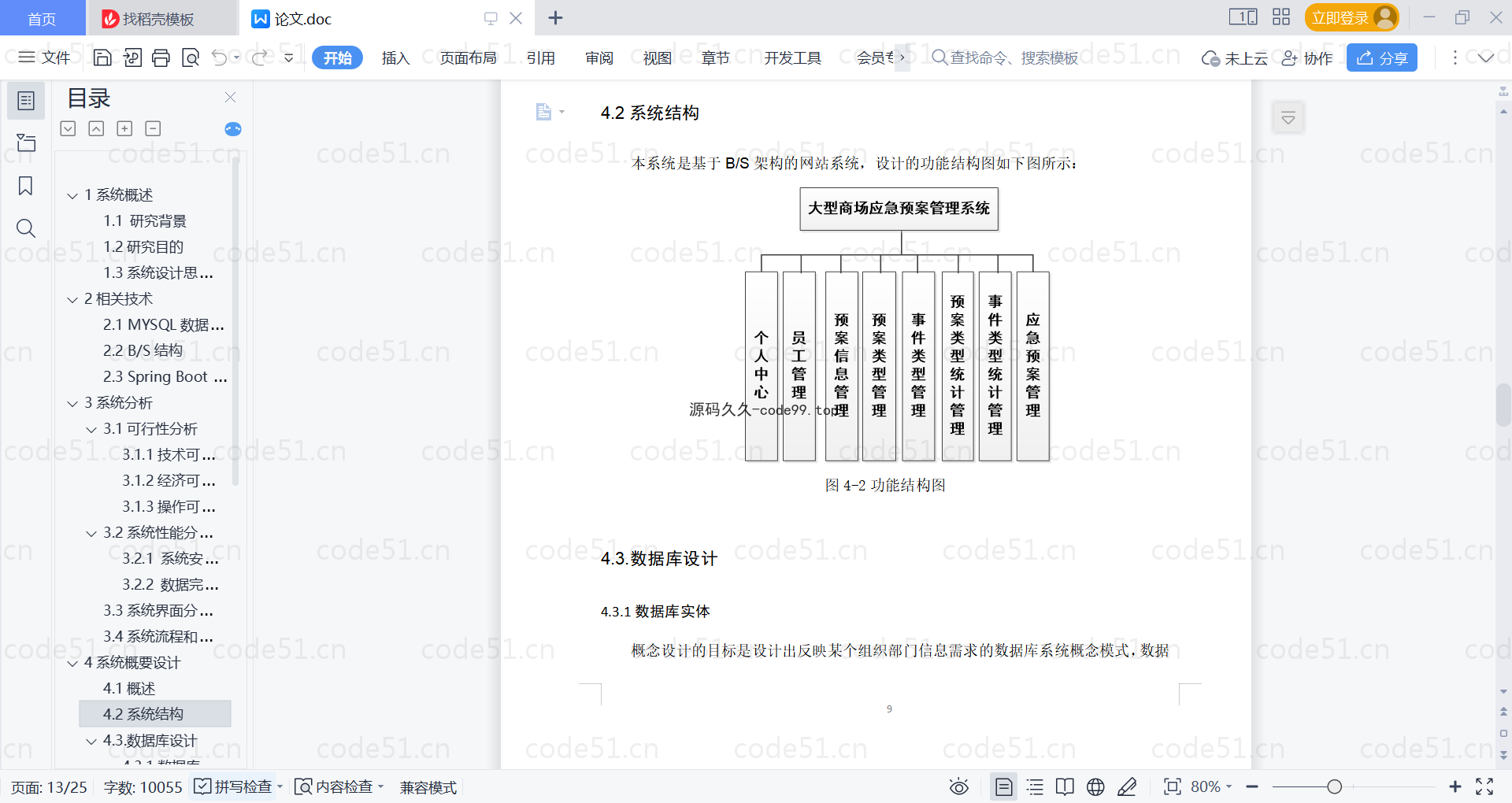Collapse the ribbon chevron
This screenshot has height=803, width=1512.
click(1486, 57)
